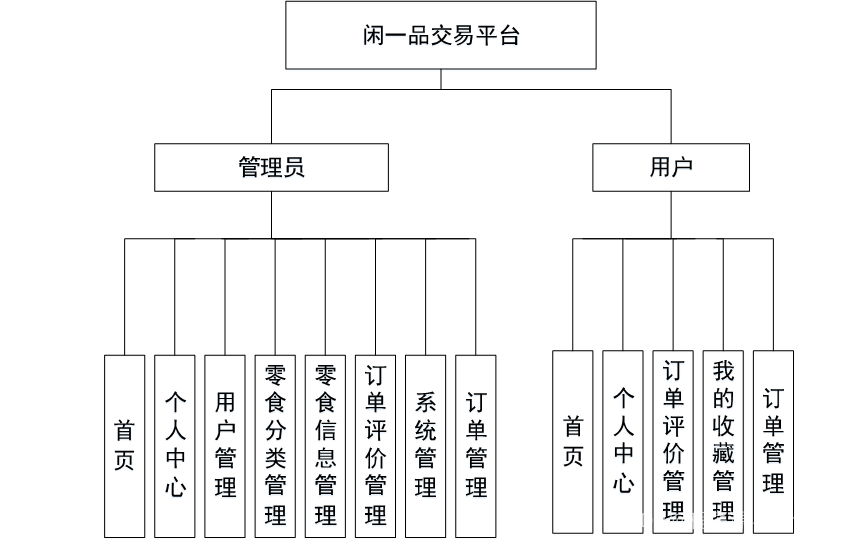Image resolution: width=849 pixels, height=542 pixels.
Task: Select 首页 box under 管理员
Action: point(125,446)
